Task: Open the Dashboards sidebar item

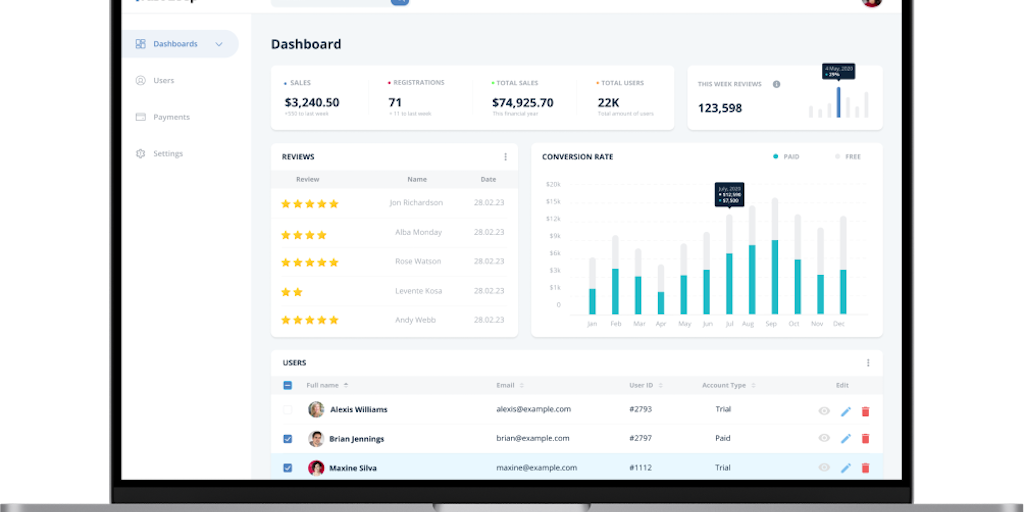Action: coord(180,44)
